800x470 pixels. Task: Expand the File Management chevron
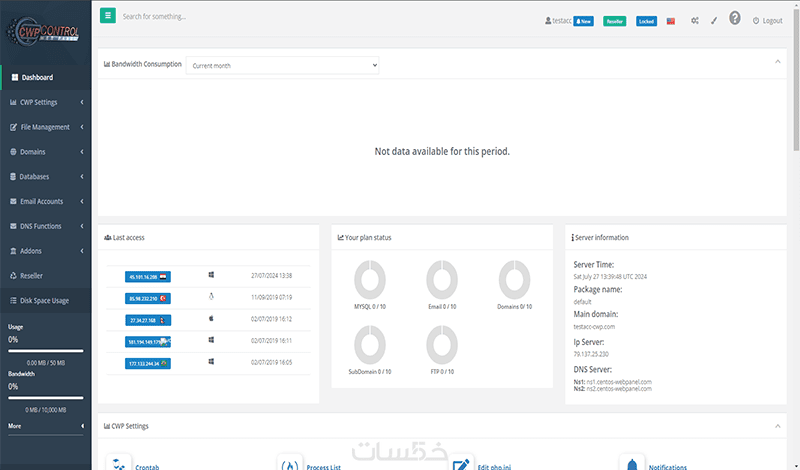pyautogui.click(x=82, y=127)
